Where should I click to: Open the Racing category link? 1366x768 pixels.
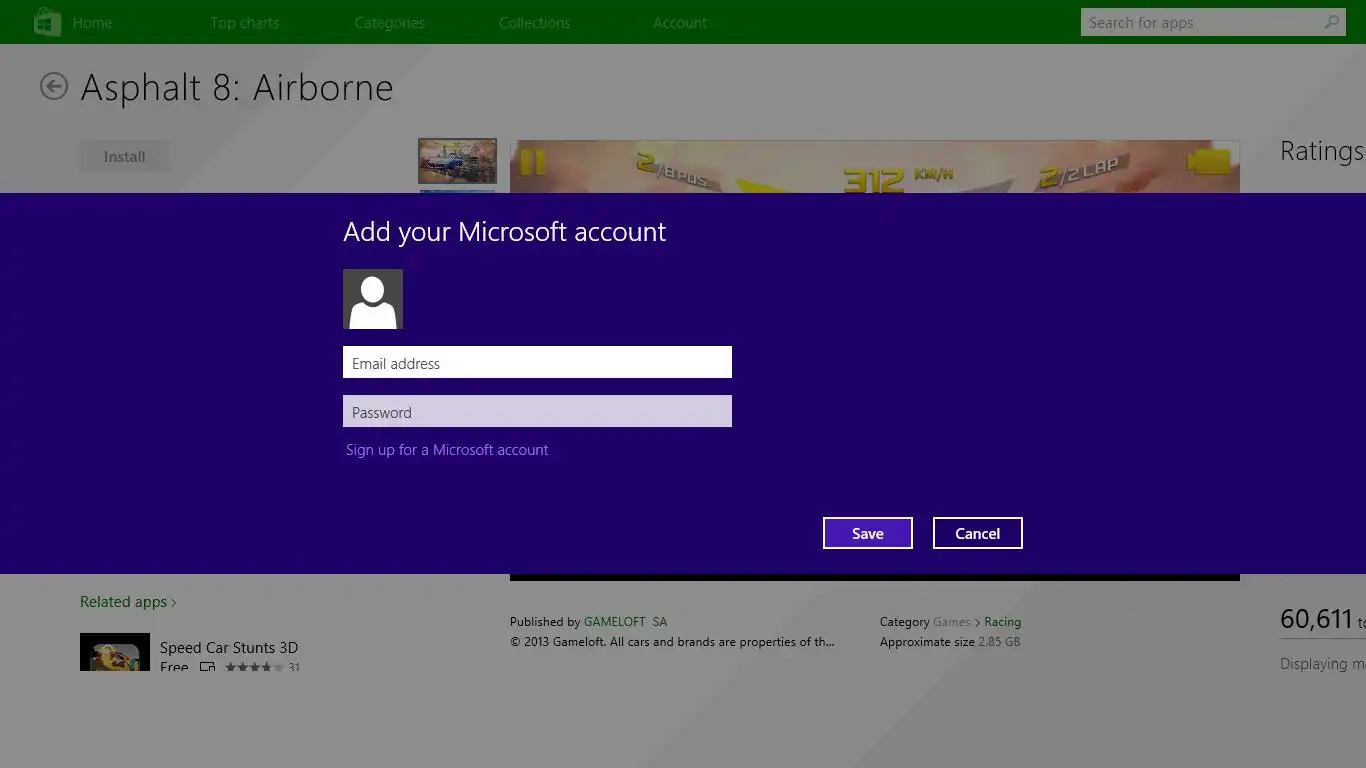tap(1002, 621)
